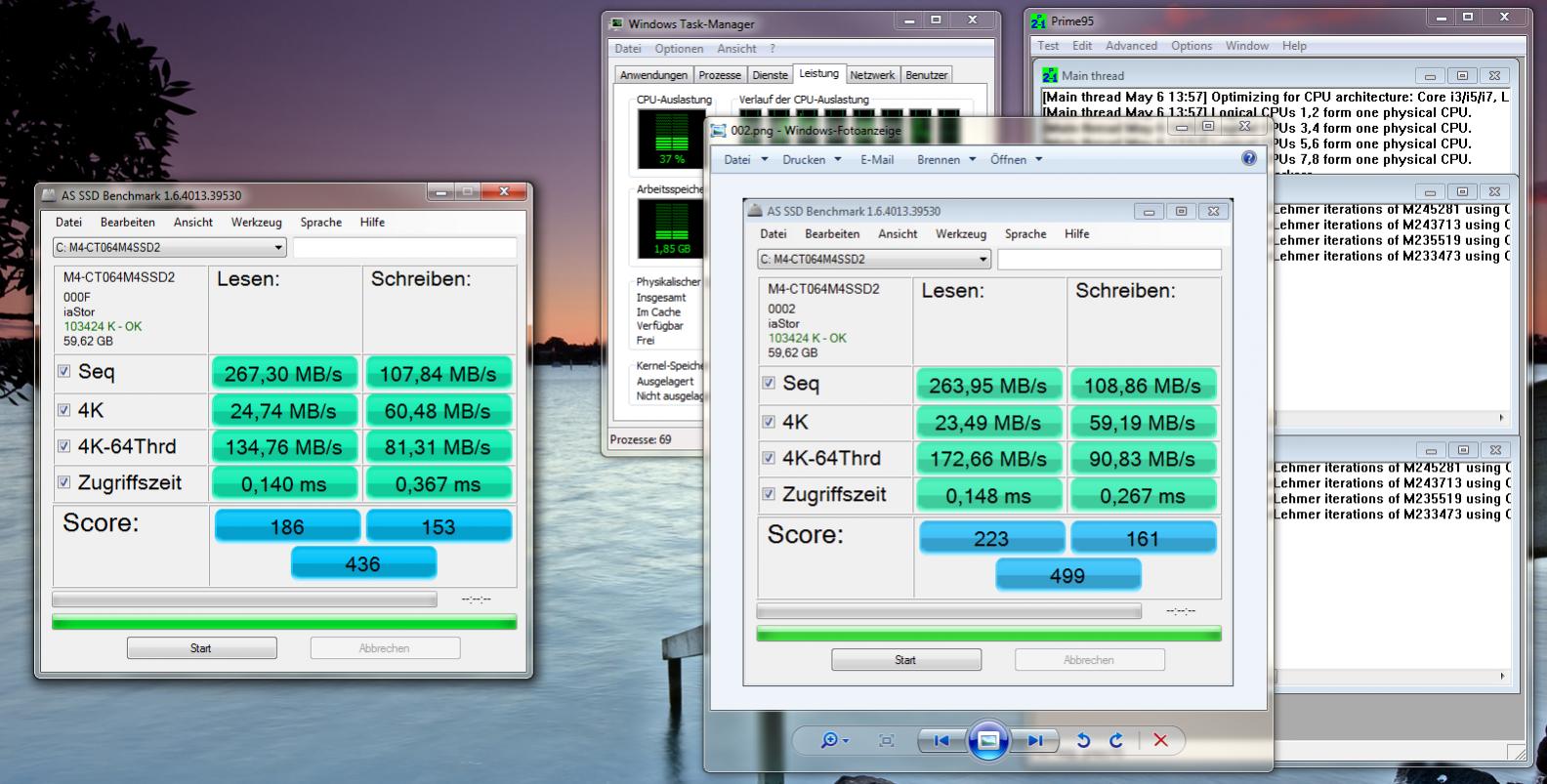Image resolution: width=1547 pixels, height=784 pixels.
Task: Open Bearbeiten menu in AS SSD window scoring 436
Action: coord(128,222)
